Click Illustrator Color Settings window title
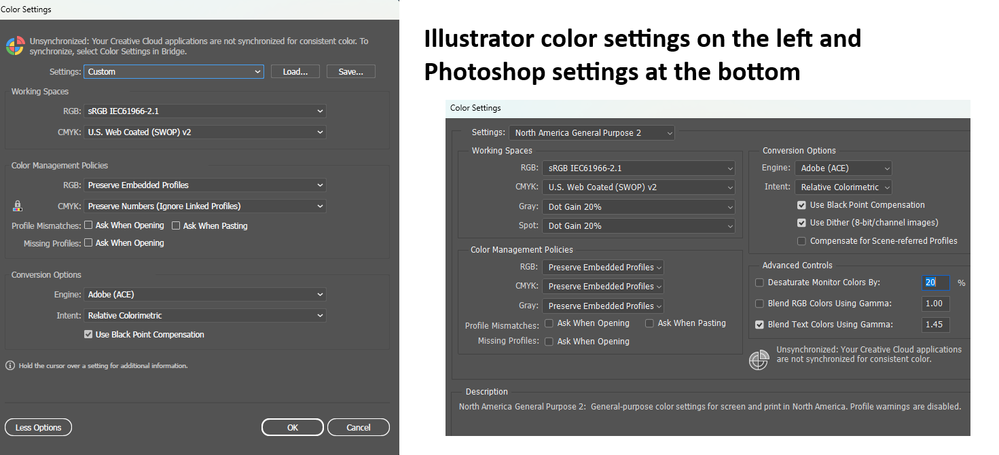 click(x=26, y=10)
